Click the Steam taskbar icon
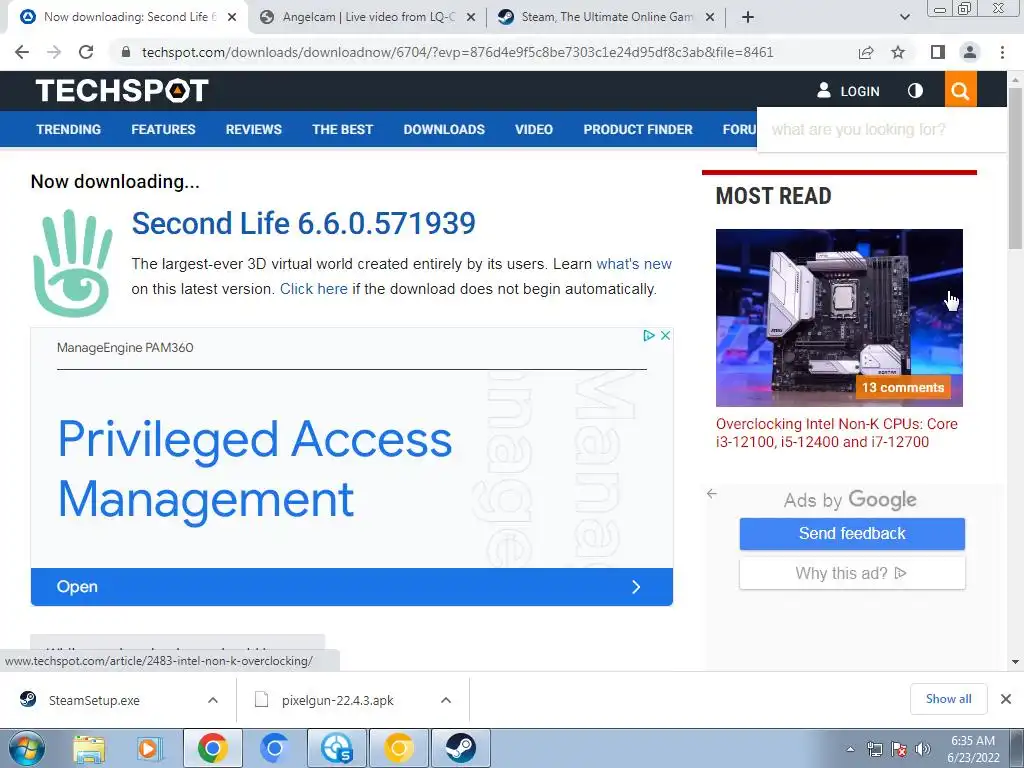Viewport: 1024px width, 768px height. coord(460,748)
